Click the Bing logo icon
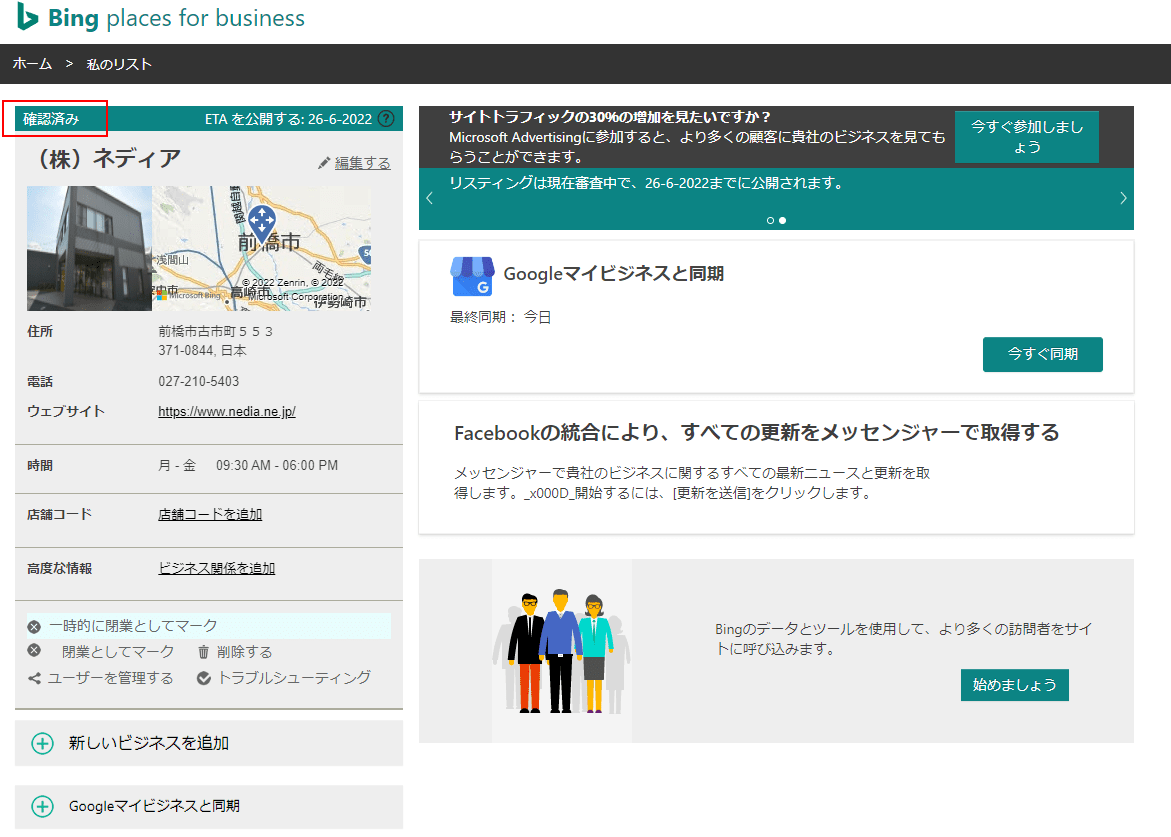 [x=27, y=16]
